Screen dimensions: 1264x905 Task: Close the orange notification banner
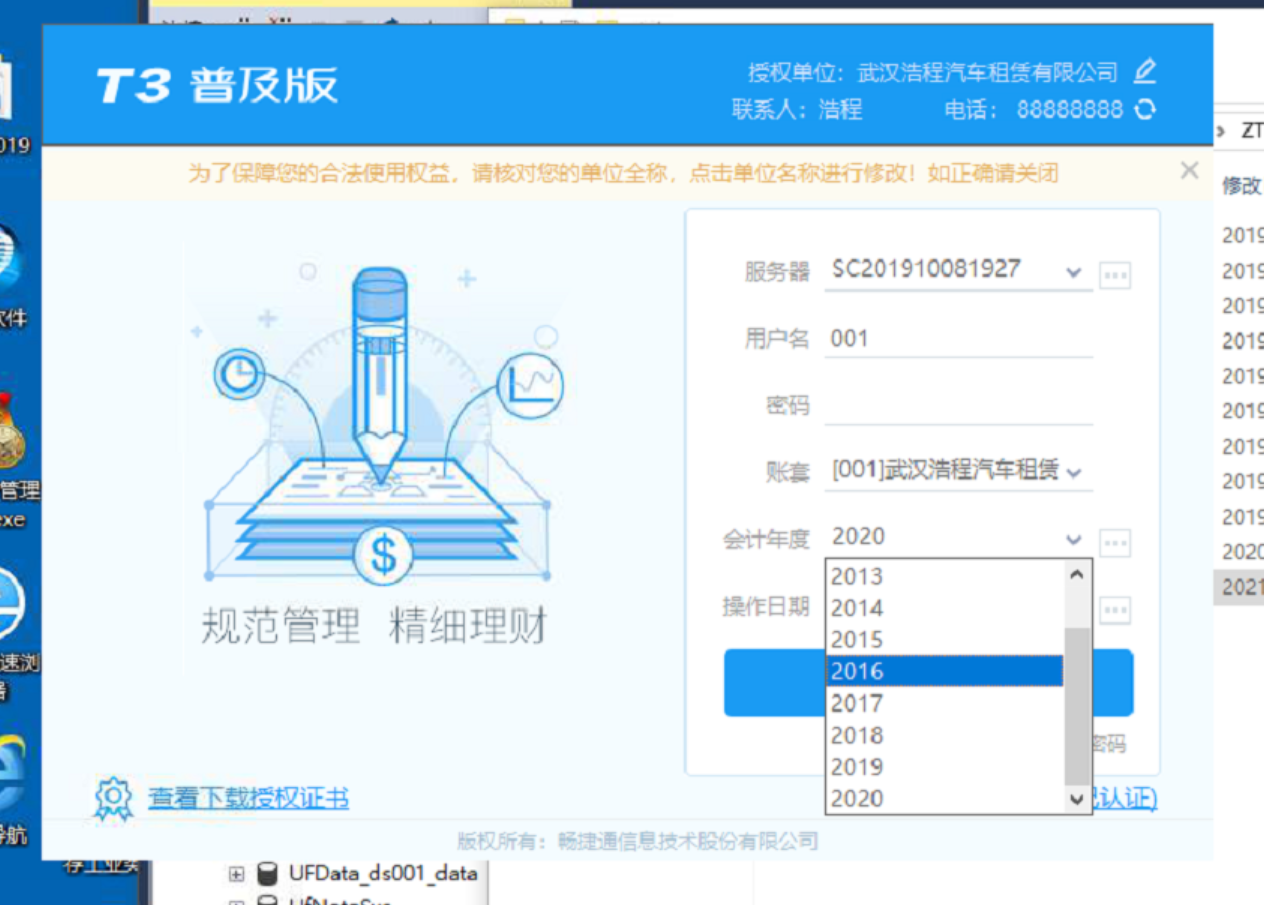[1189, 171]
